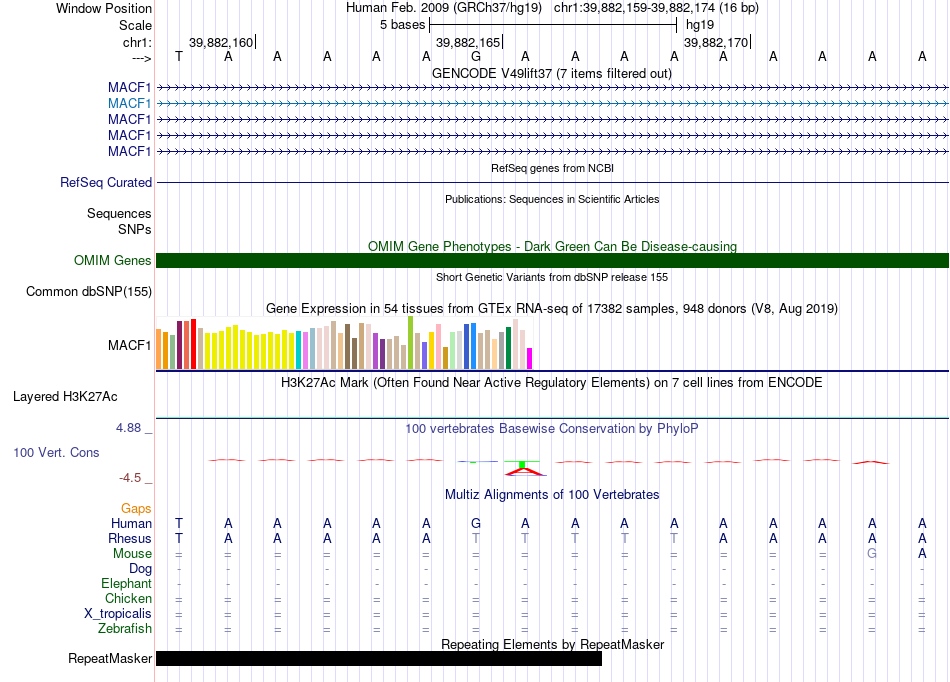Click the 39,882,170 coordinate marker

(717, 42)
